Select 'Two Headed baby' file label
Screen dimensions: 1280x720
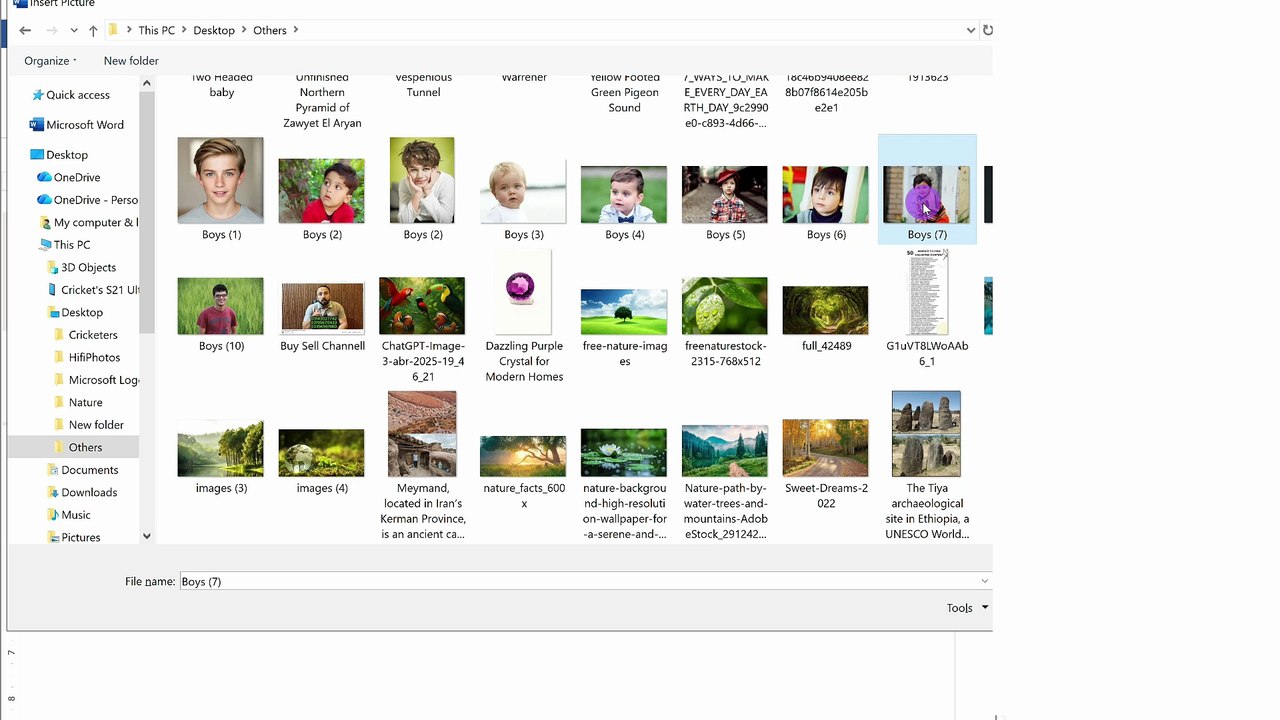point(222,86)
